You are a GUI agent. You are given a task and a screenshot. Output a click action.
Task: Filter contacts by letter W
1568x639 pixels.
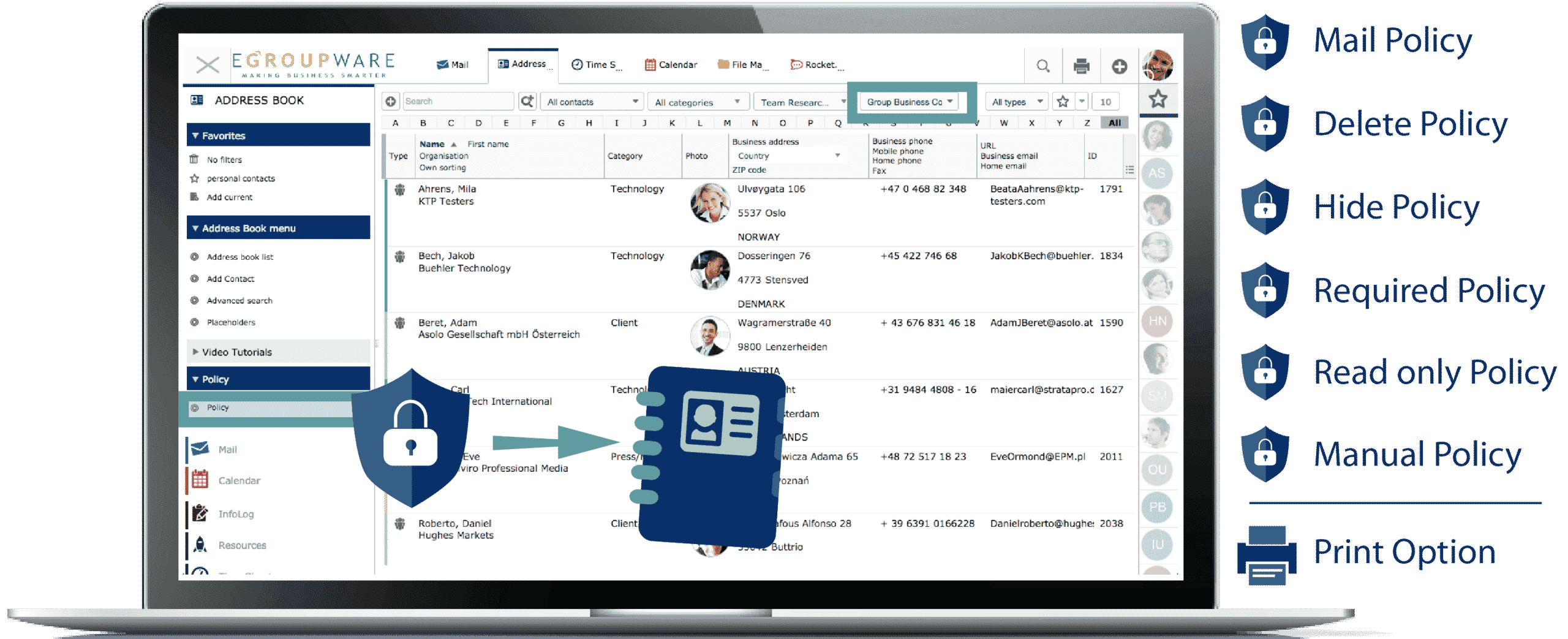tap(1004, 123)
